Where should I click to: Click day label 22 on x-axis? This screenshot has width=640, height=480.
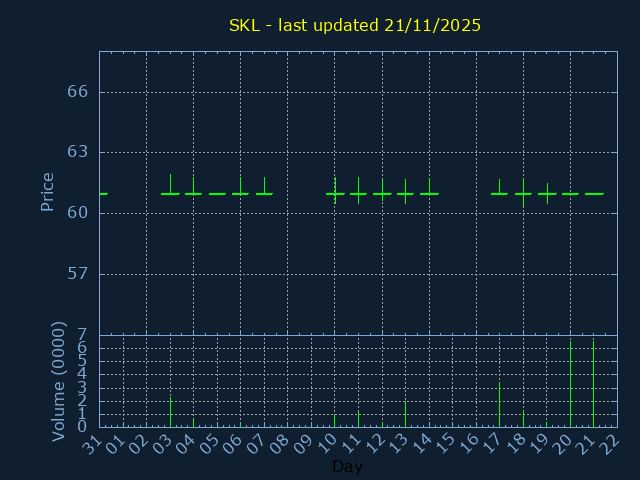click(x=609, y=445)
